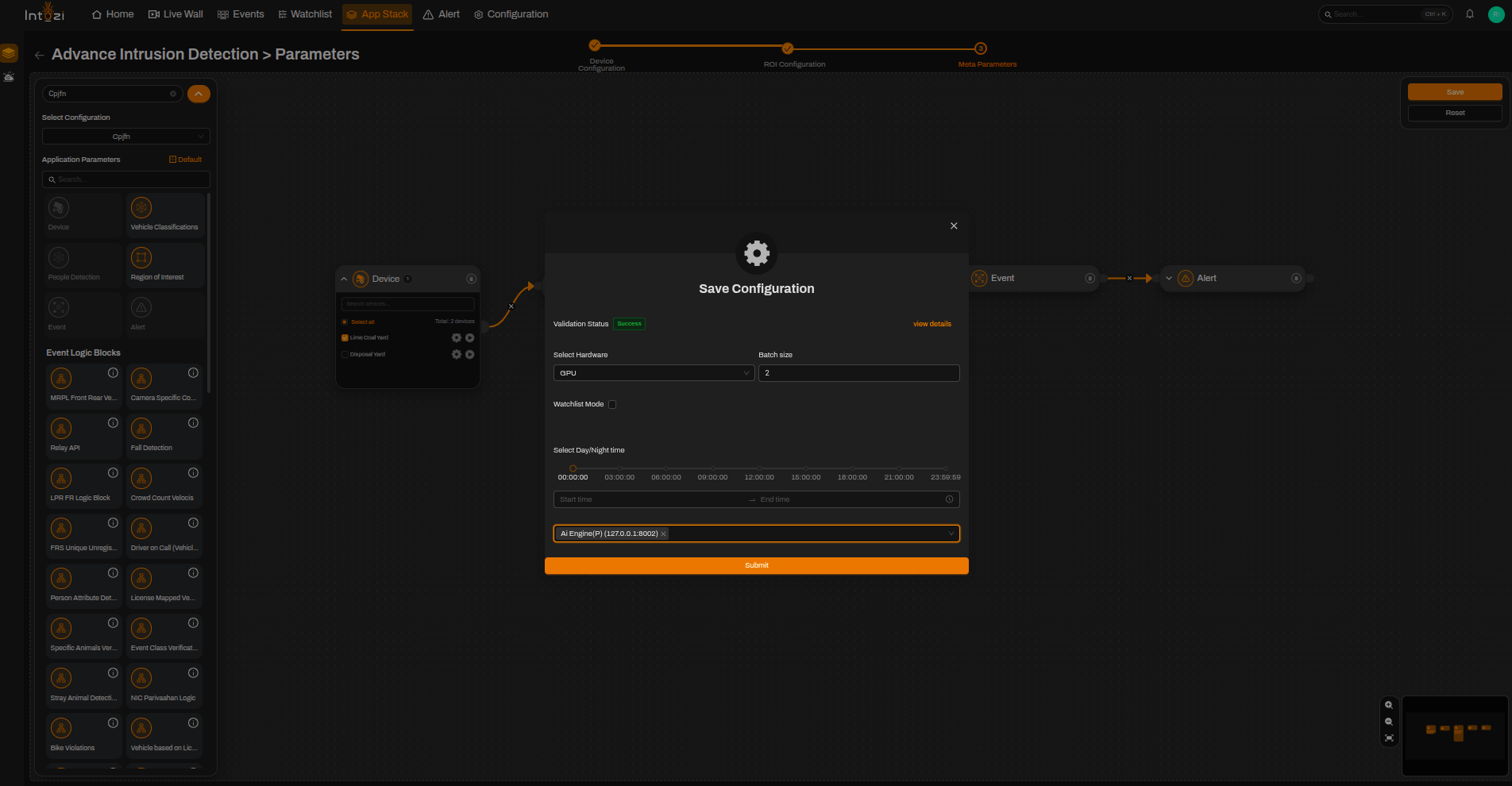Open settings gear for Lime Coal Yard
The width and height of the screenshot is (1512, 786).
(457, 337)
